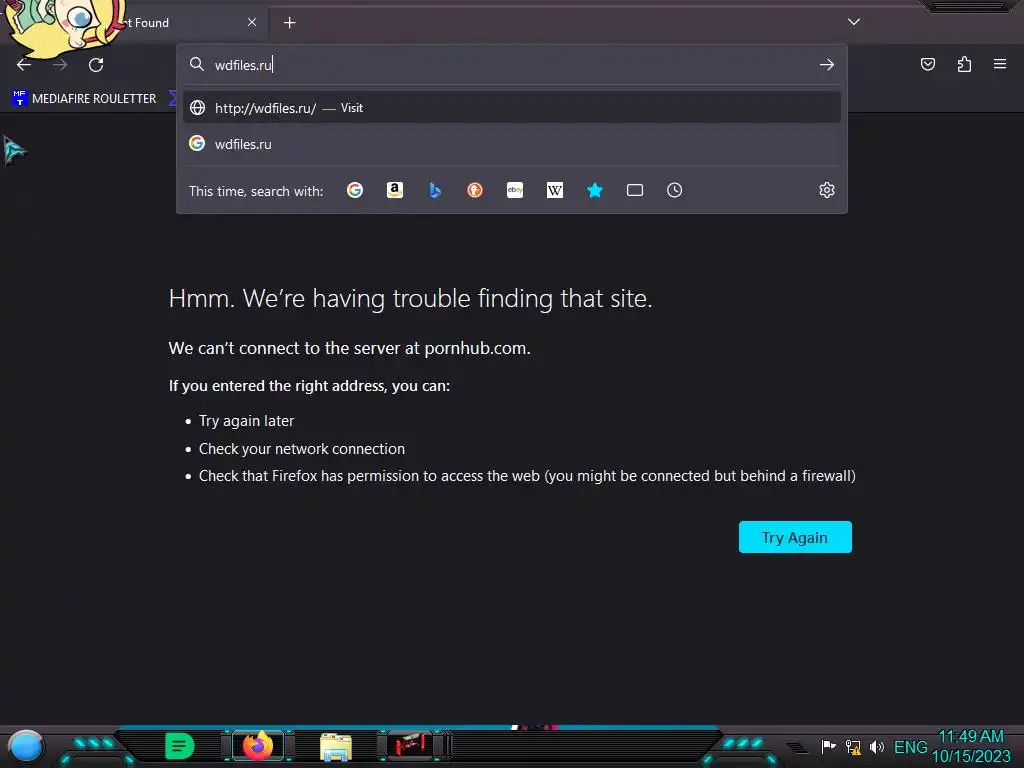Viewport: 1024px width, 768px height.
Task: Close the Not Found tab
Action: click(252, 22)
